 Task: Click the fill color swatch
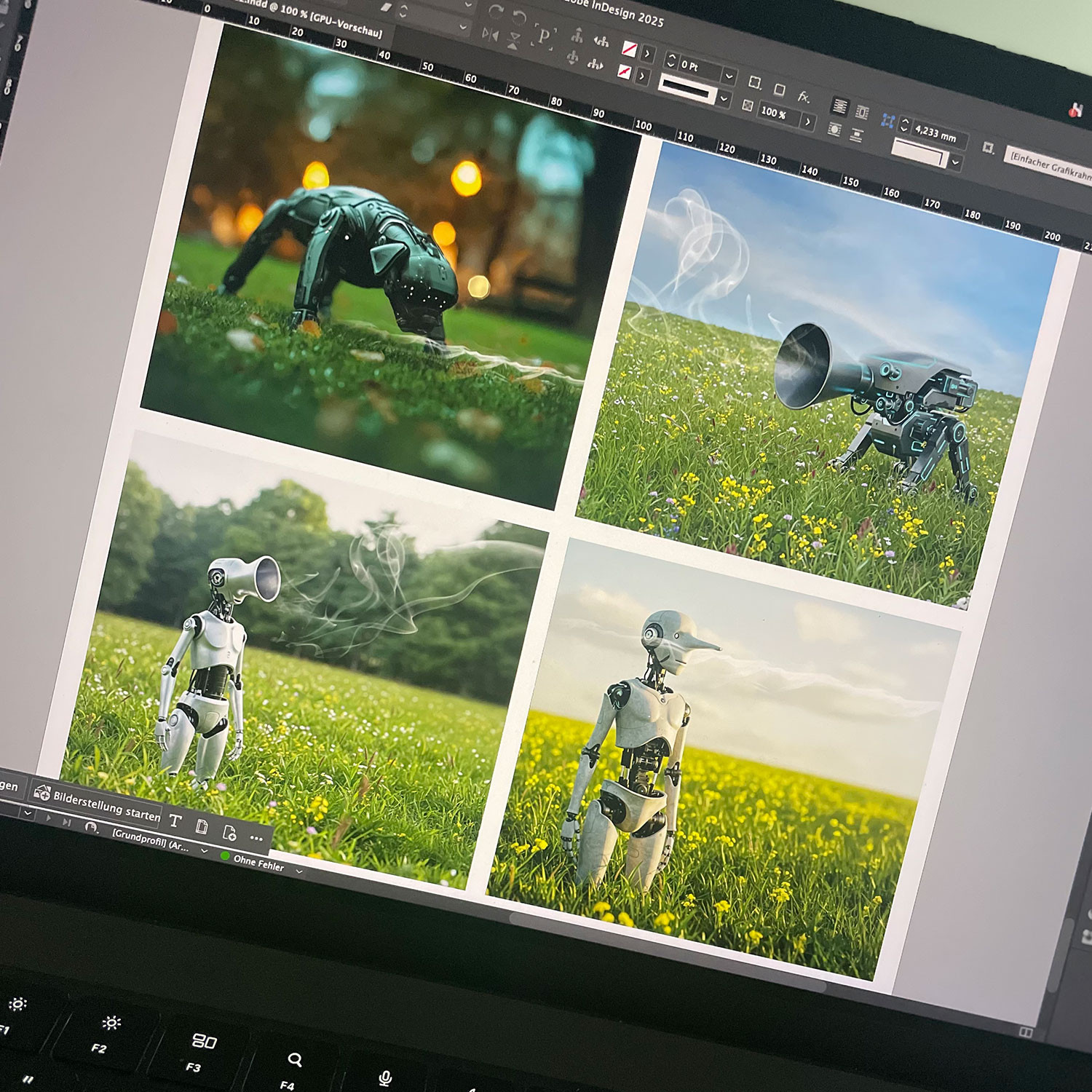click(629, 49)
